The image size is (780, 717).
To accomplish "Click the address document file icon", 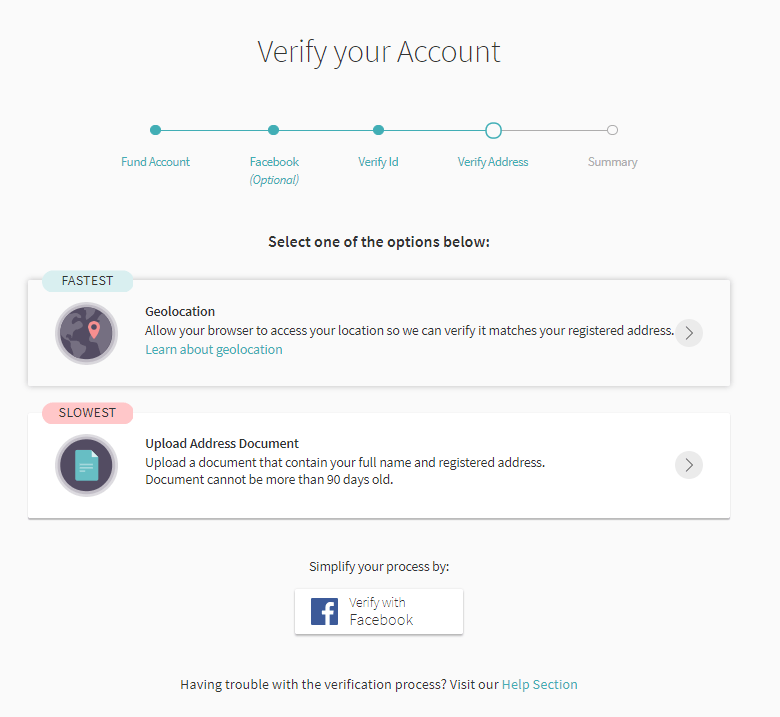I will tap(86, 465).
